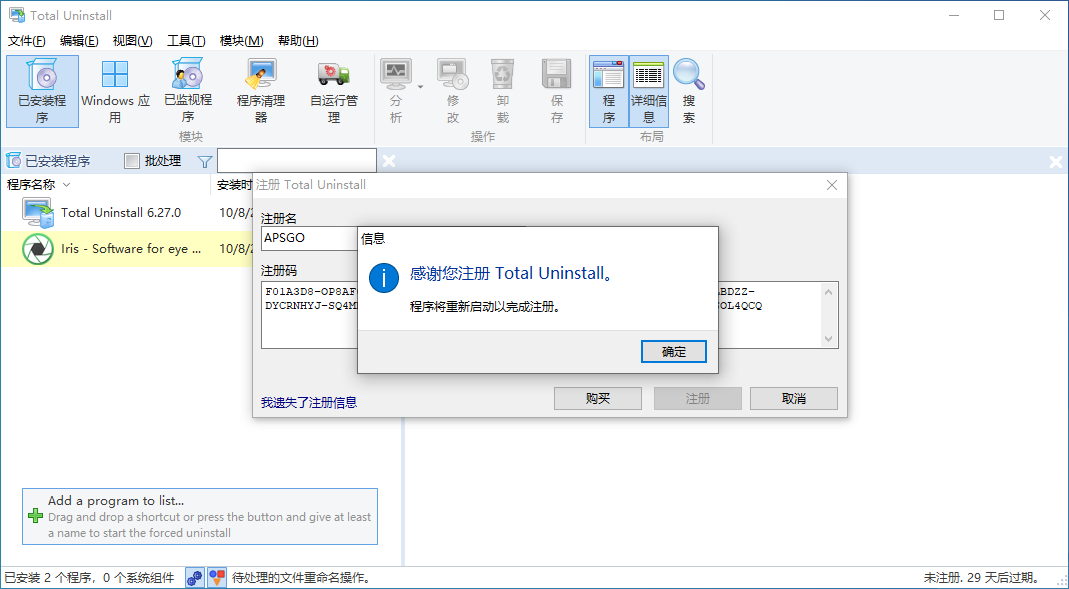Click the 安装时 column header
The height and width of the screenshot is (589, 1069).
pos(235,185)
